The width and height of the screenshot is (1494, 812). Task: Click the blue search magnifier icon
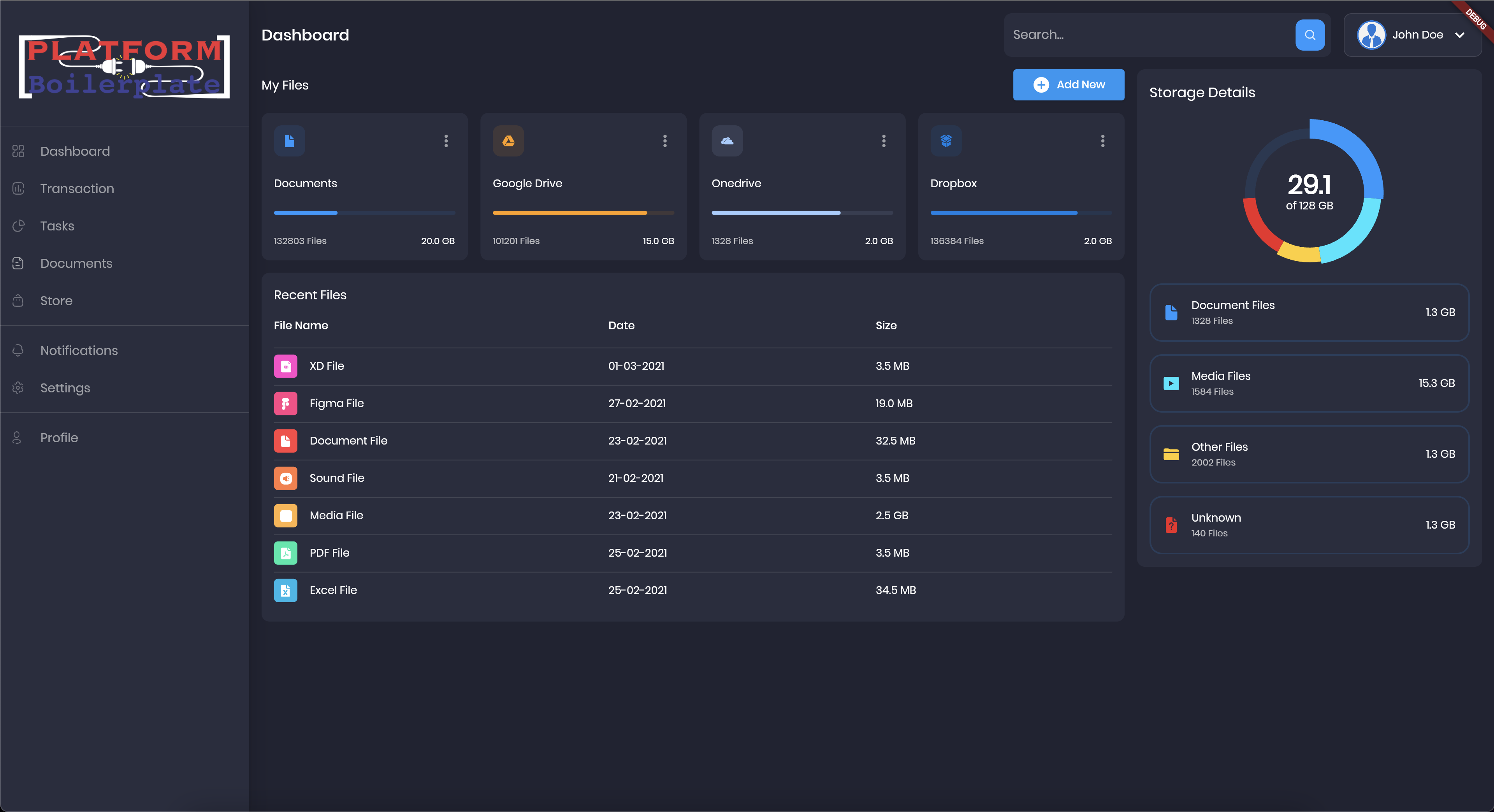tap(1309, 35)
